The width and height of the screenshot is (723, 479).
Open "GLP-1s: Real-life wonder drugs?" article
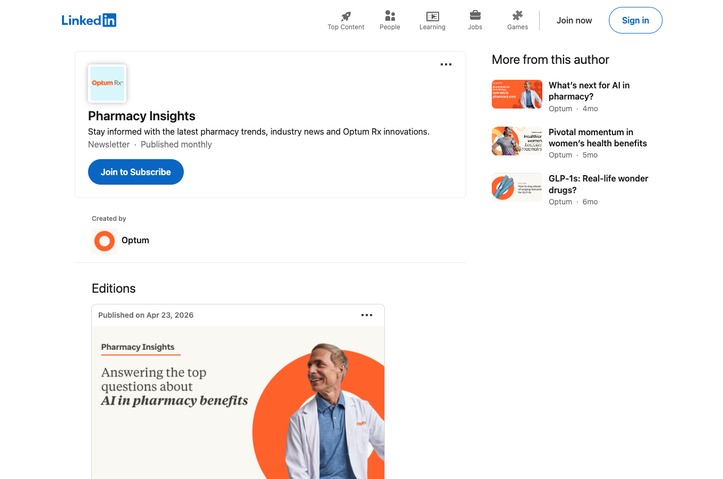[x=598, y=184]
